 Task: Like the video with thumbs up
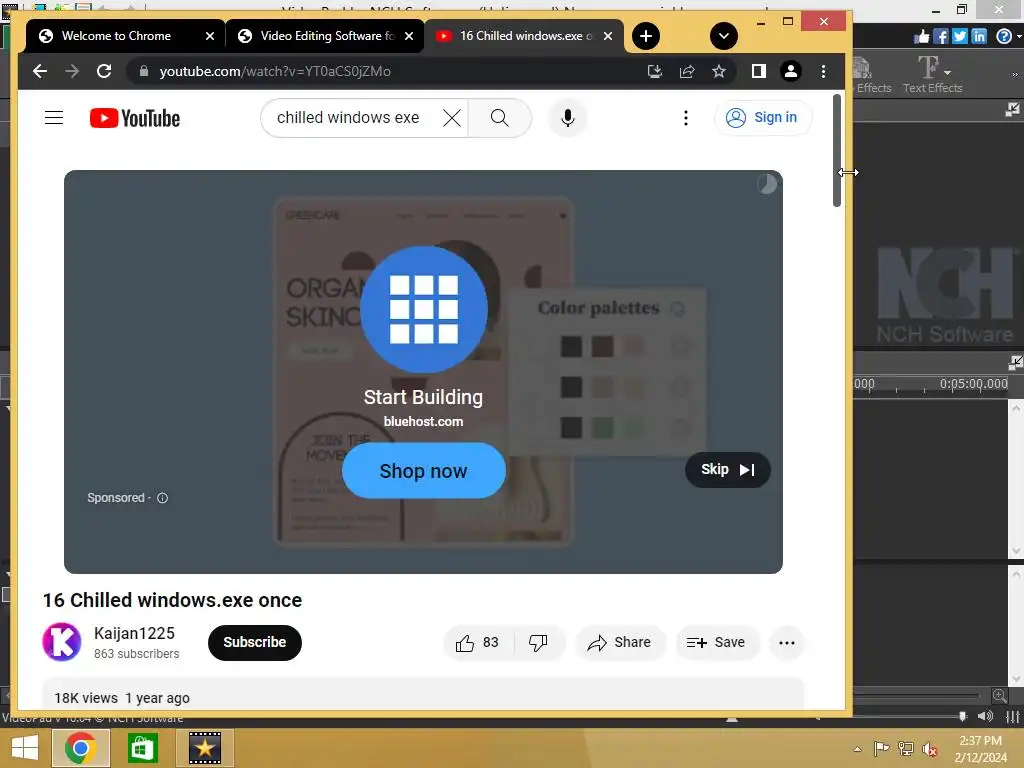pos(478,643)
